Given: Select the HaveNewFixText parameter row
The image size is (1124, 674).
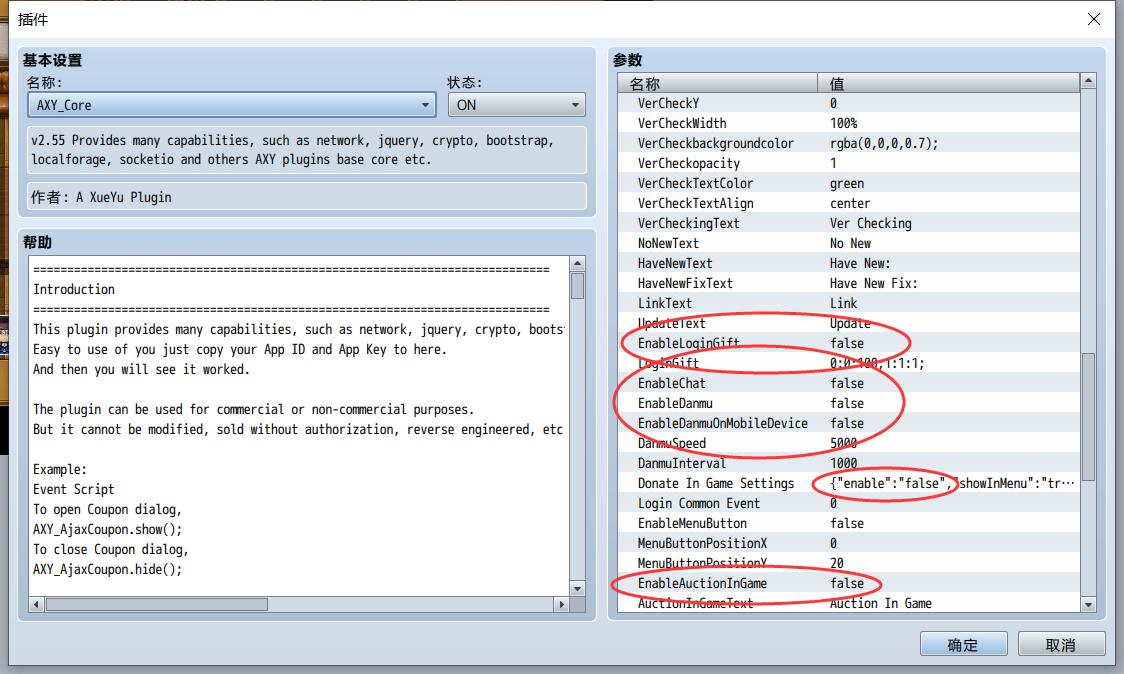Looking at the screenshot, I should [x=849, y=283].
